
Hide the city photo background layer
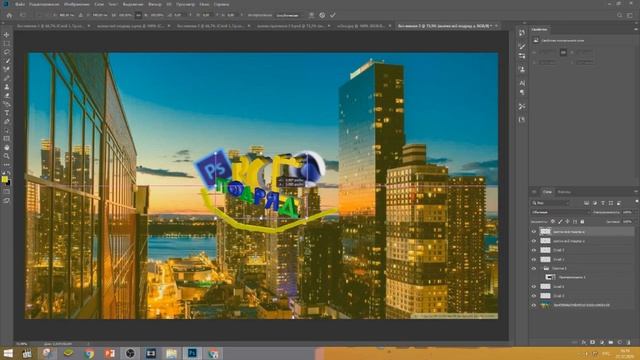tap(533, 305)
